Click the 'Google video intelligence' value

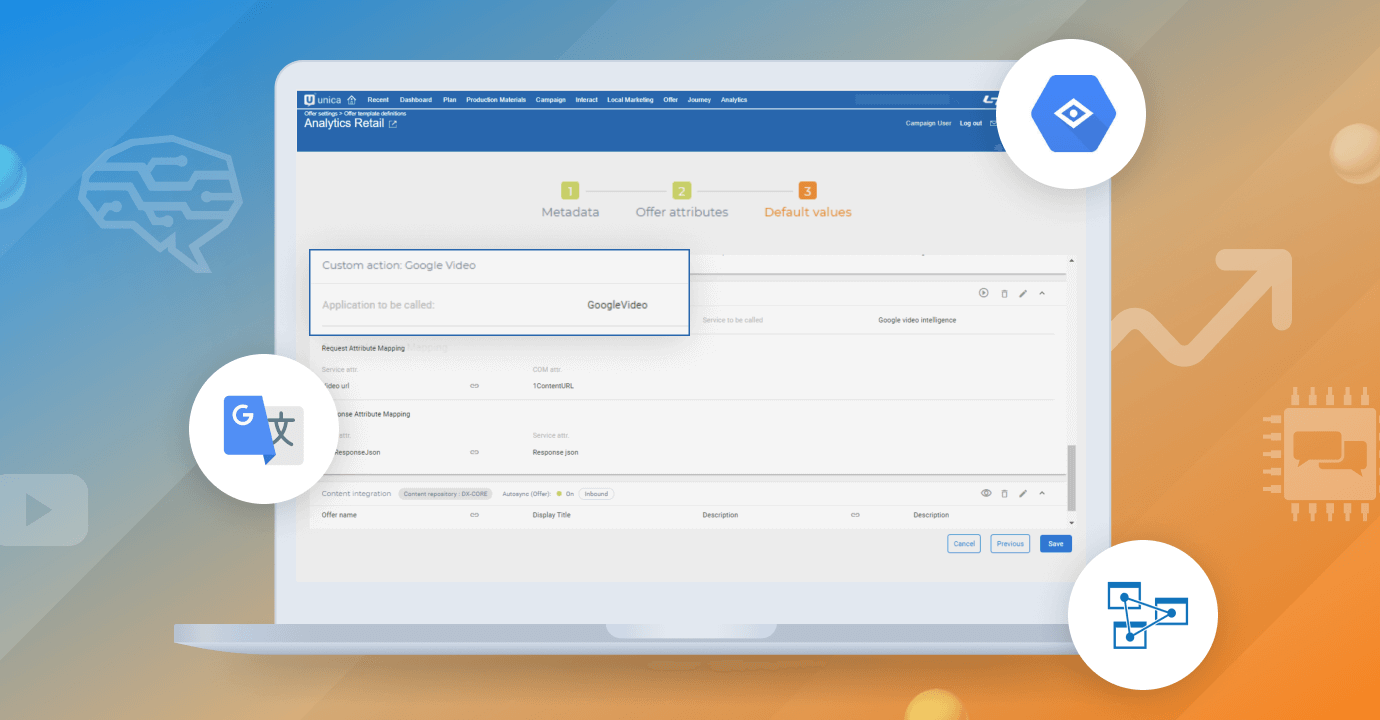click(917, 320)
